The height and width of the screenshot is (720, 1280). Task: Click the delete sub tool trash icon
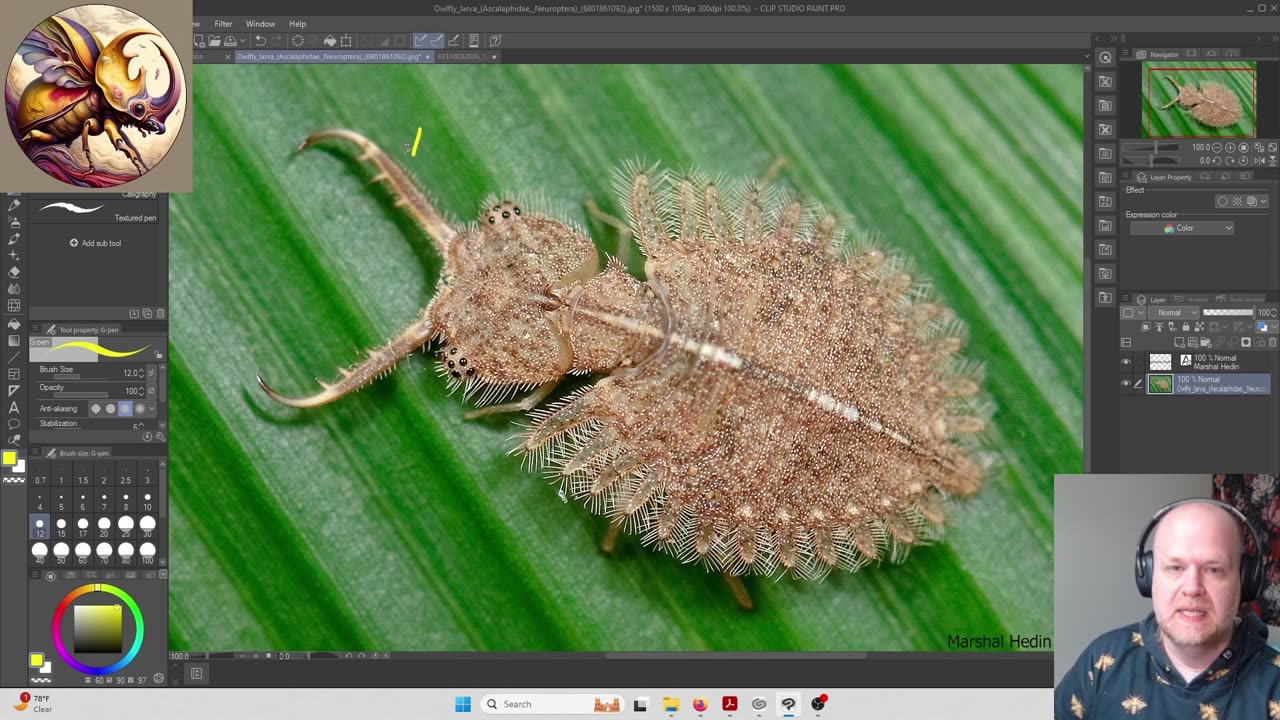[160, 313]
